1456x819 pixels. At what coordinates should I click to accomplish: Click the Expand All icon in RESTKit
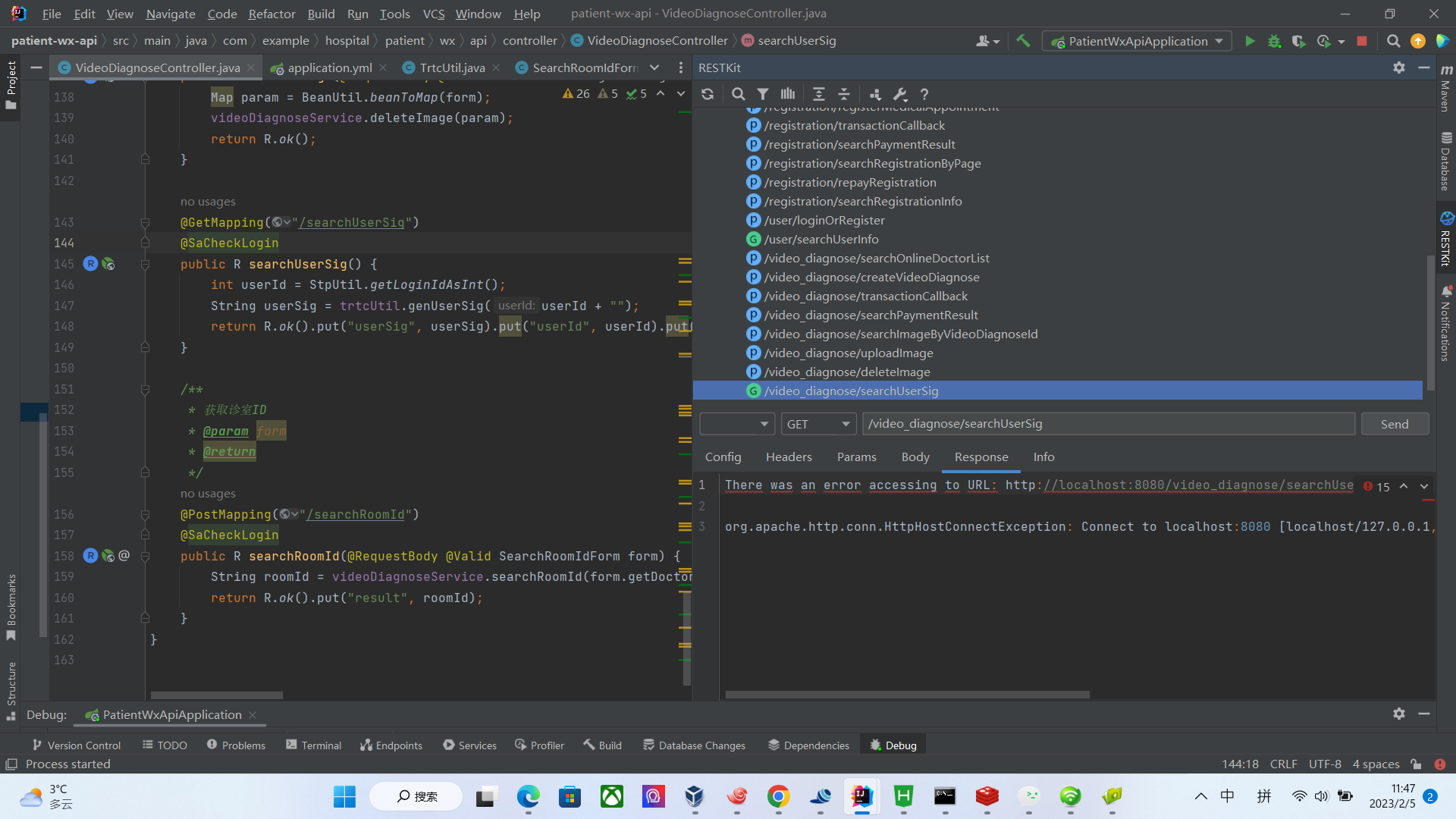click(x=818, y=94)
